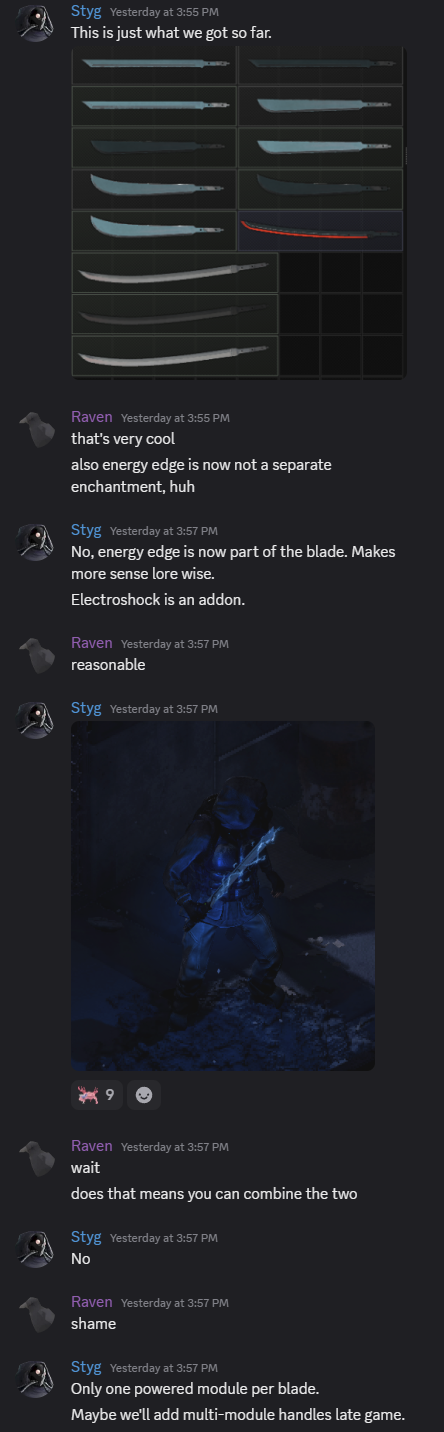Image resolution: width=444 pixels, height=1432 pixels.
Task: Click Styg's avatar on the top message
Action: [x=36, y=22]
